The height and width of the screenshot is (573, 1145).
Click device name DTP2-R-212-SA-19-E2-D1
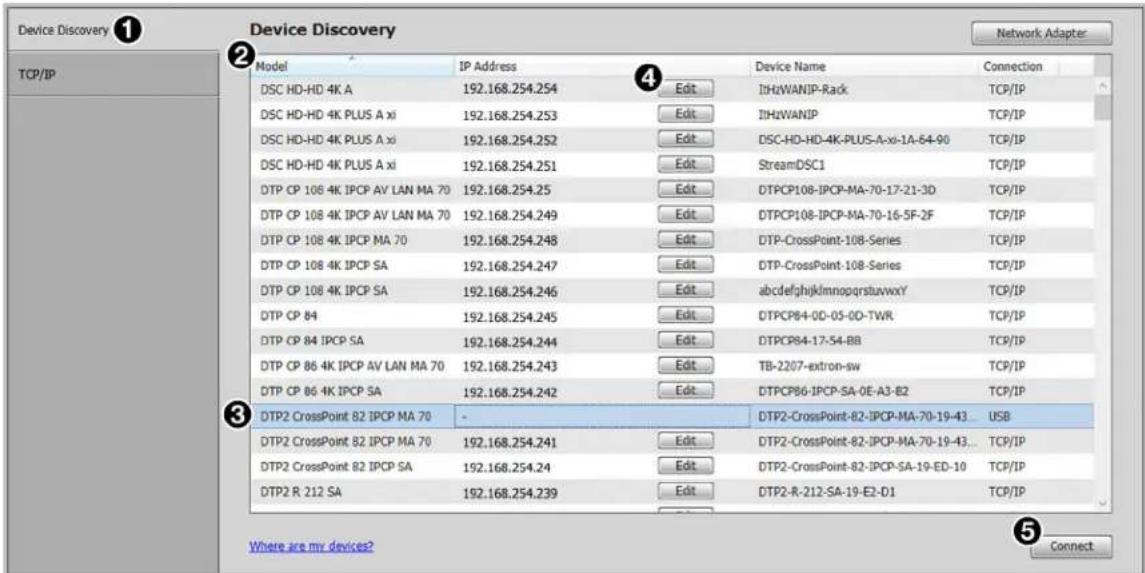tap(827, 491)
